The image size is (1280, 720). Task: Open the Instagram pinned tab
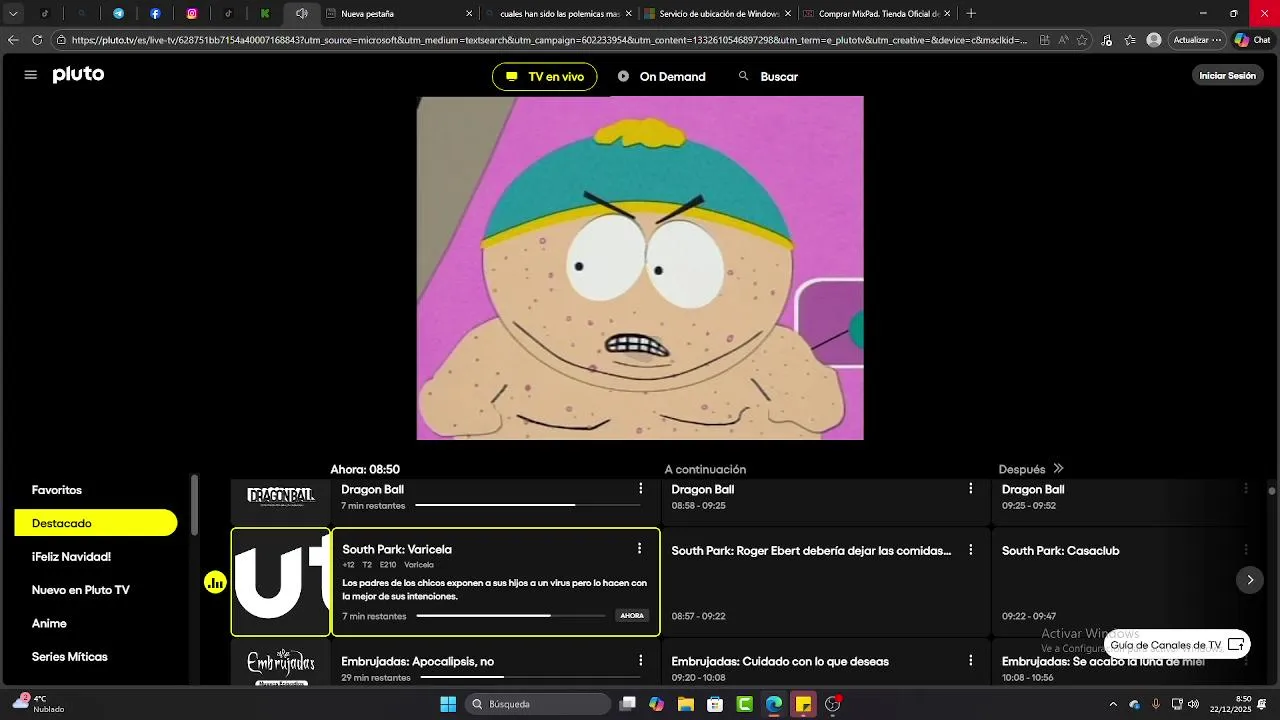pyautogui.click(x=192, y=14)
